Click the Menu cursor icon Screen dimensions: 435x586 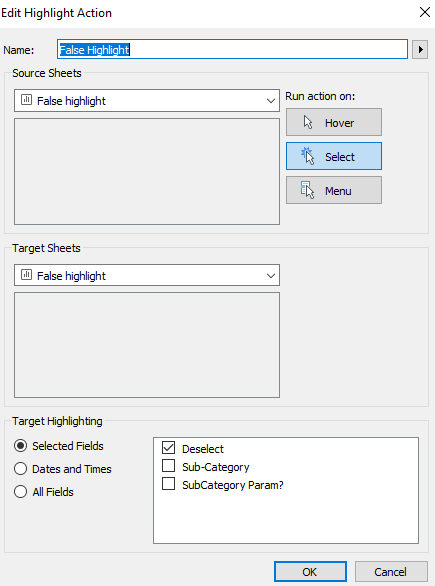307,190
